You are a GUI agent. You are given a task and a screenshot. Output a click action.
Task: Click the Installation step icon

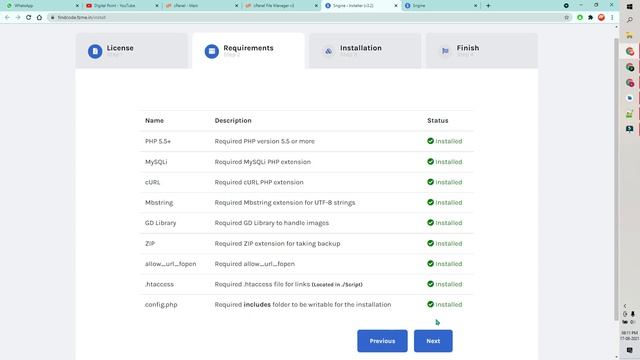point(329,51)
